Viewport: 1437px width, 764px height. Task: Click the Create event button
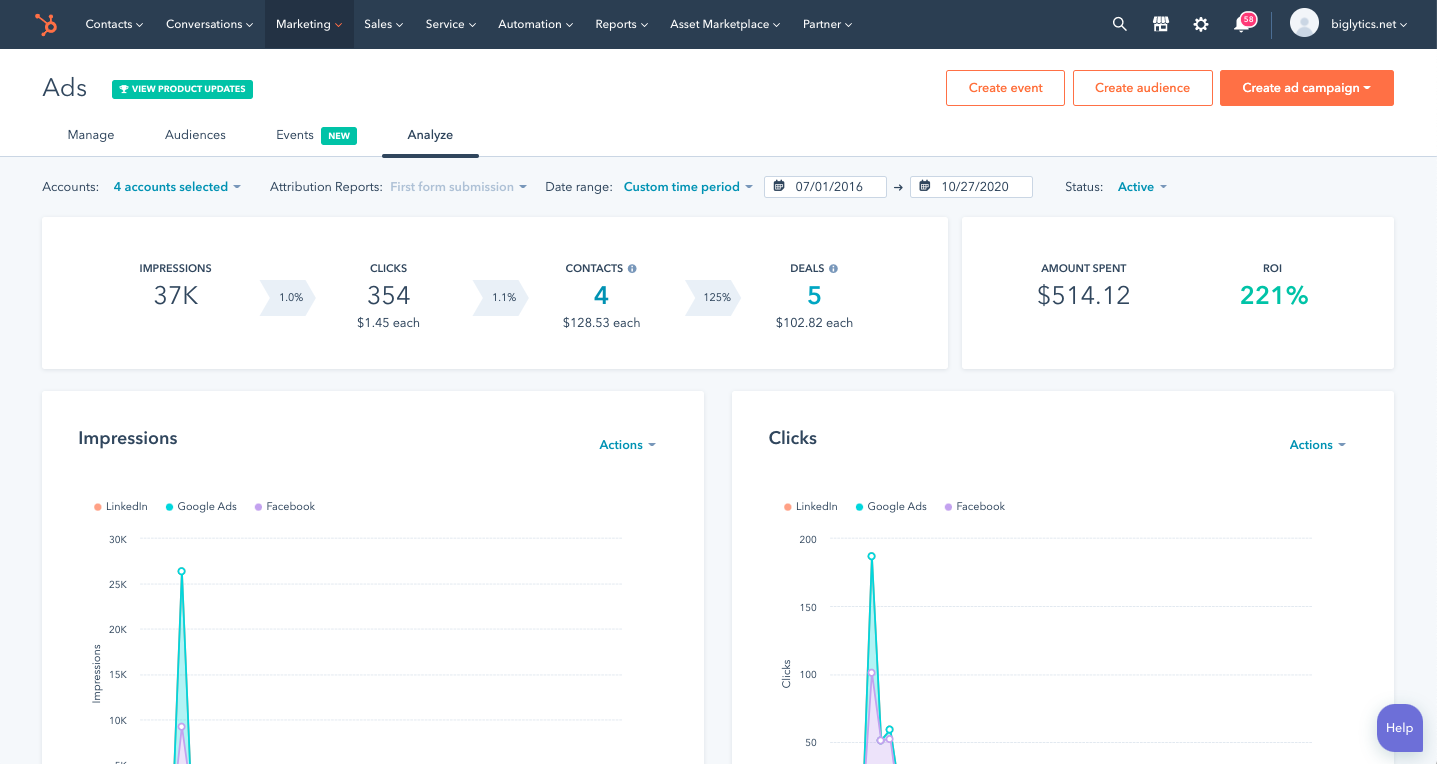1005,88
